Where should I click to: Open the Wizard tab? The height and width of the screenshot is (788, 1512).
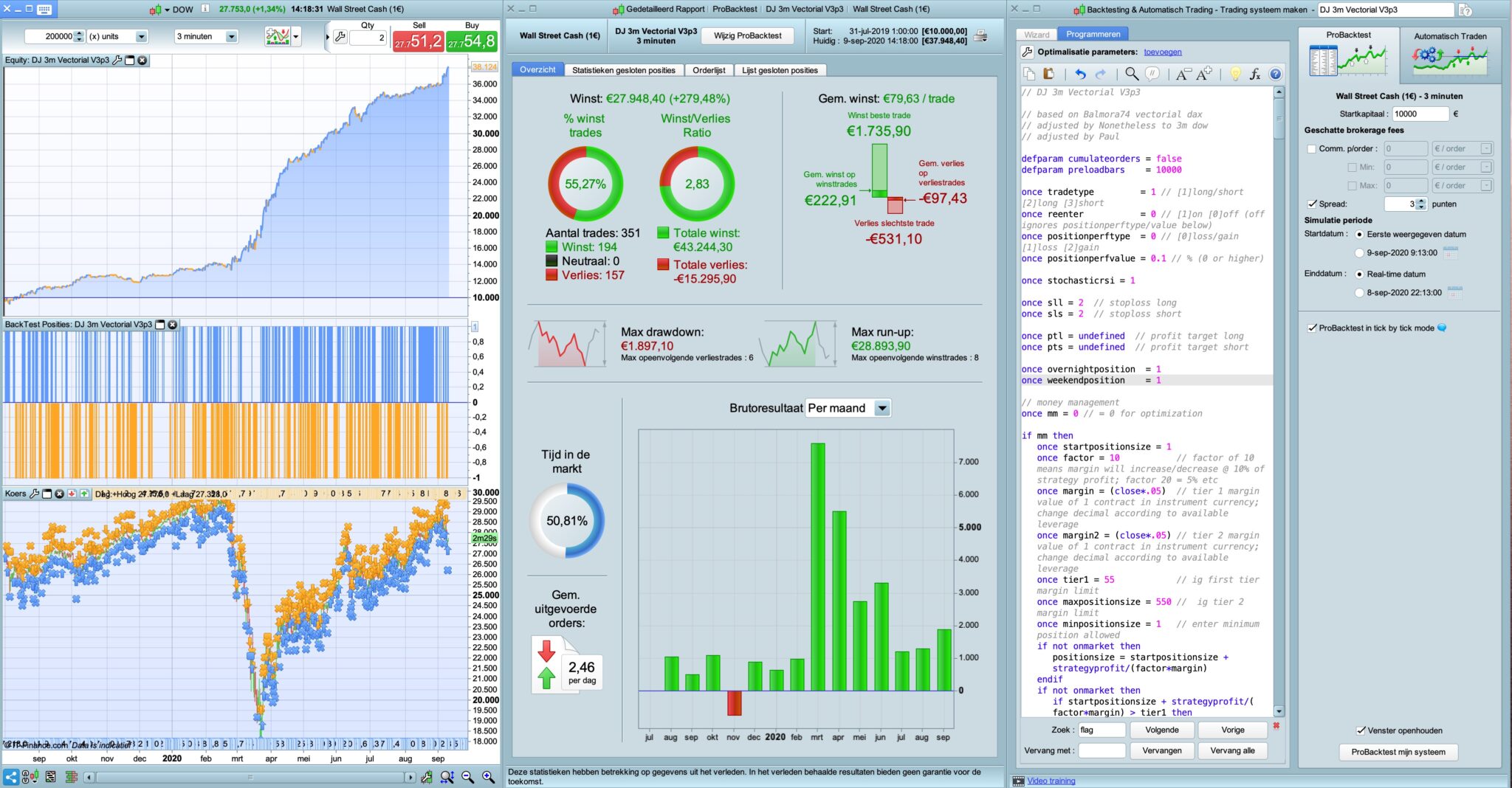[x=1037, y=35]
